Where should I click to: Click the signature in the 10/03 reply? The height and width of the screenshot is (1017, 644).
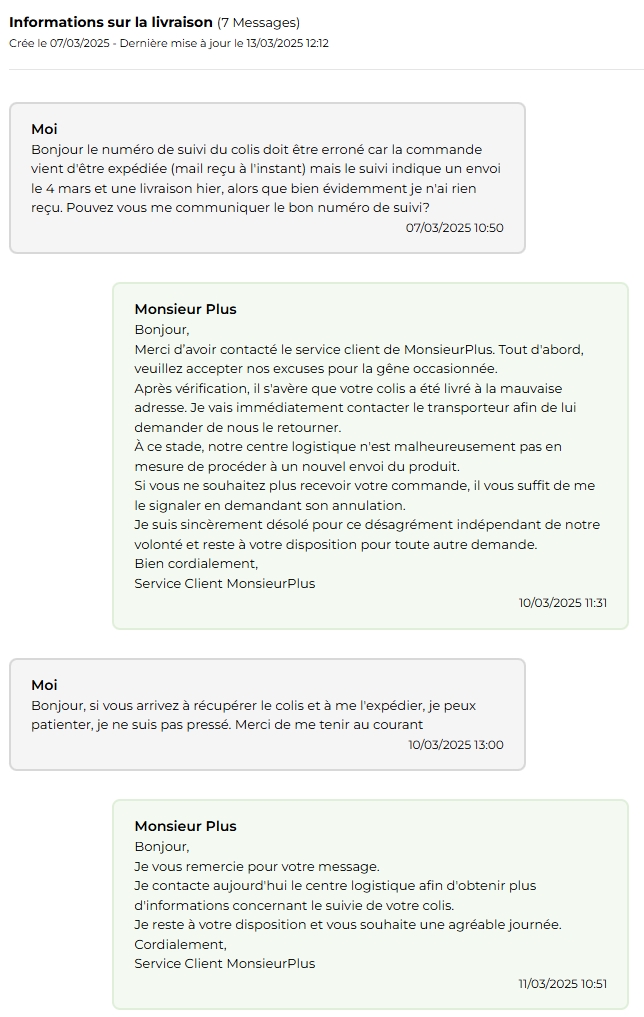(x=224, y=583)
